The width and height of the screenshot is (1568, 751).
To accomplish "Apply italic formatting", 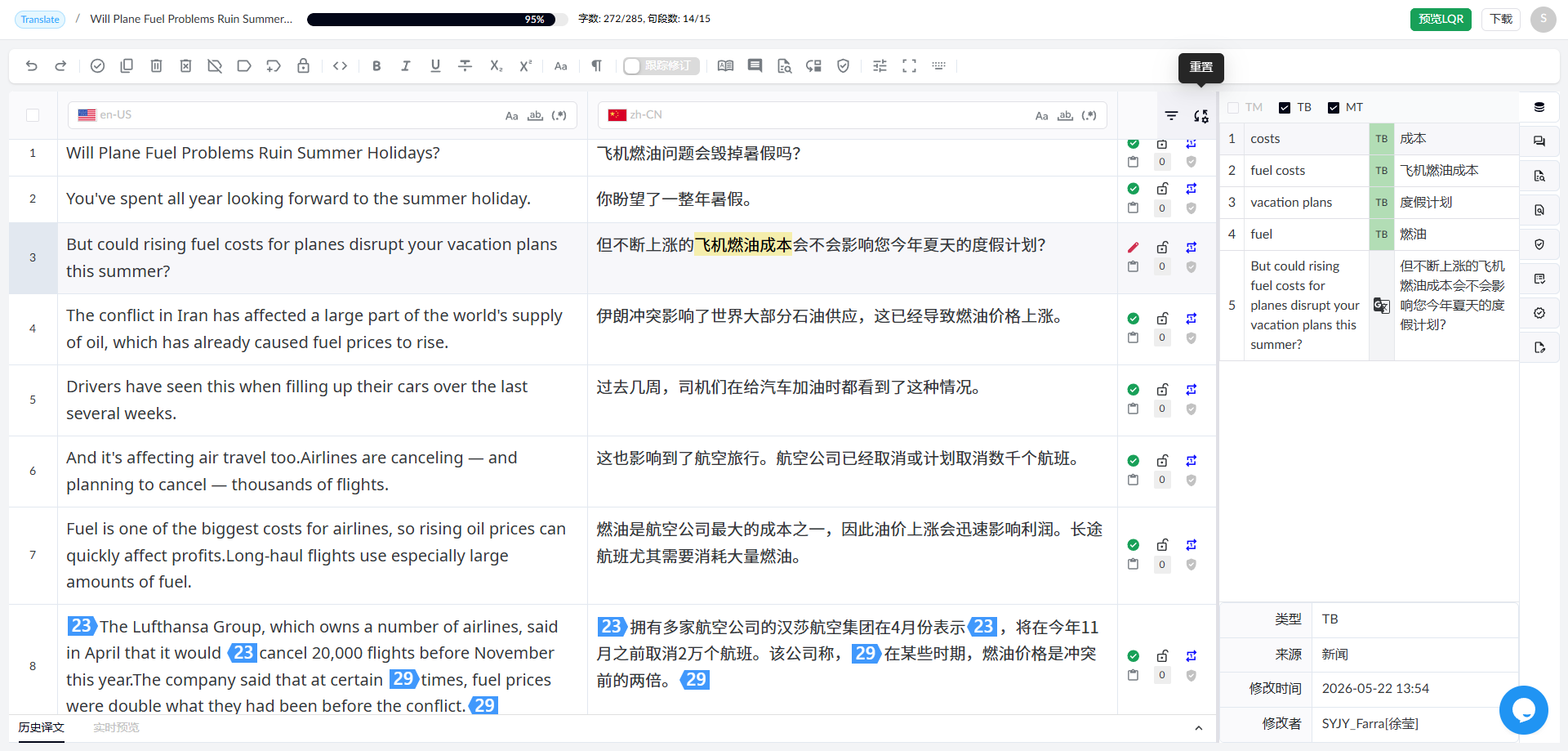I will point(406,66).
